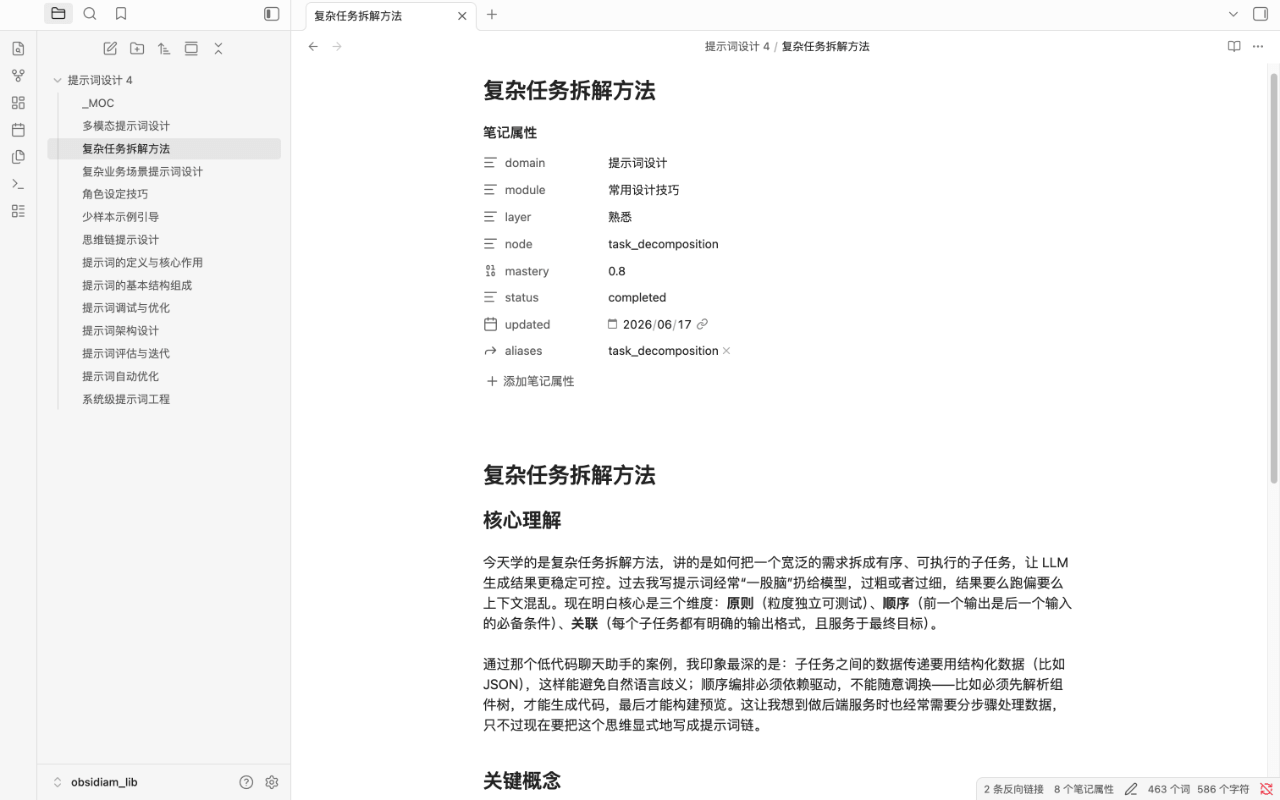Open the help icon

click(x=246, y=782)
